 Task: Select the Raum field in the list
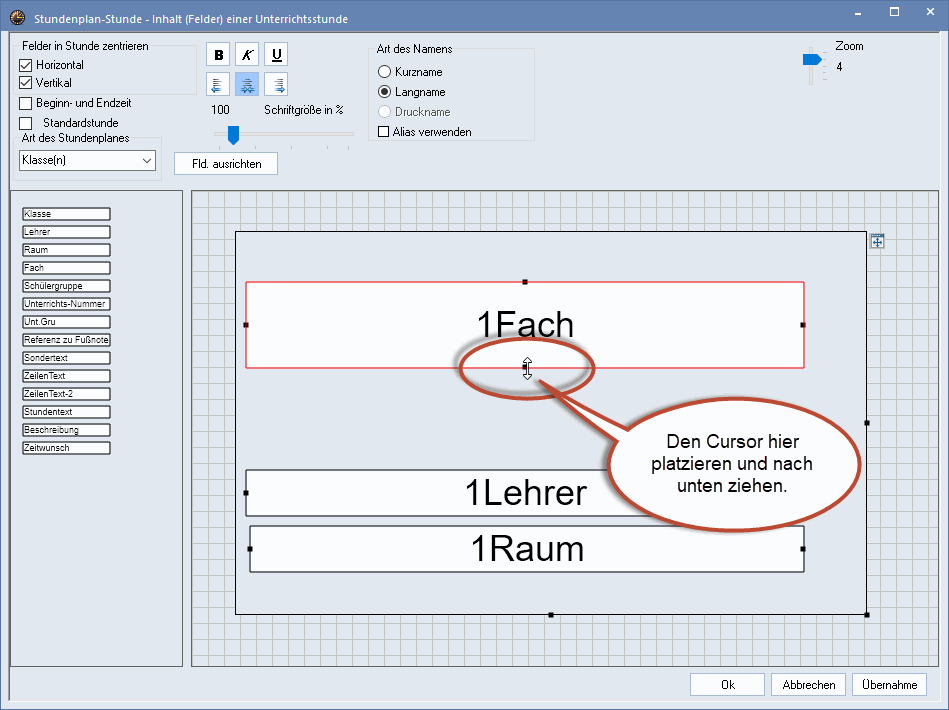point(67,250)
